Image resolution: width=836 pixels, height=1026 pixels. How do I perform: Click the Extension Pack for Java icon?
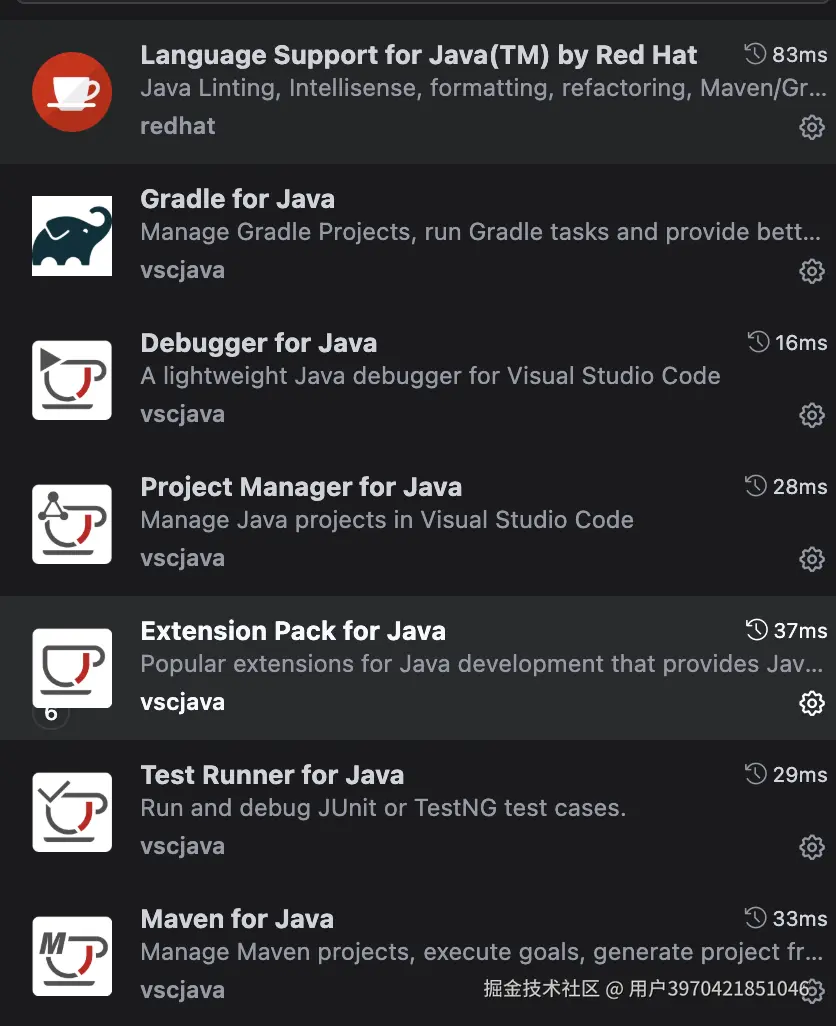[72, 667]
